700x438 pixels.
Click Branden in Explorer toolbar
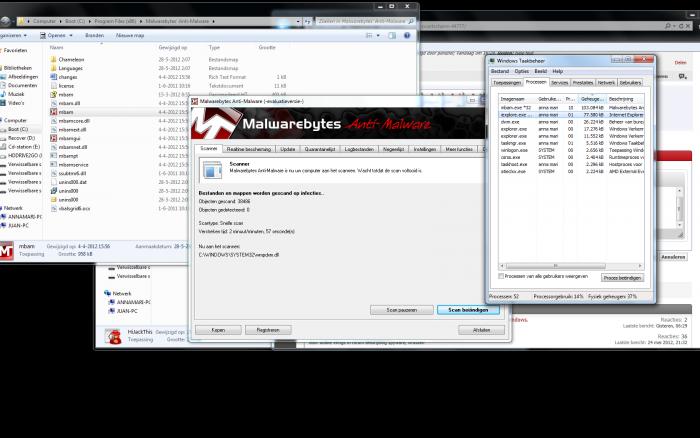[94, 35]
